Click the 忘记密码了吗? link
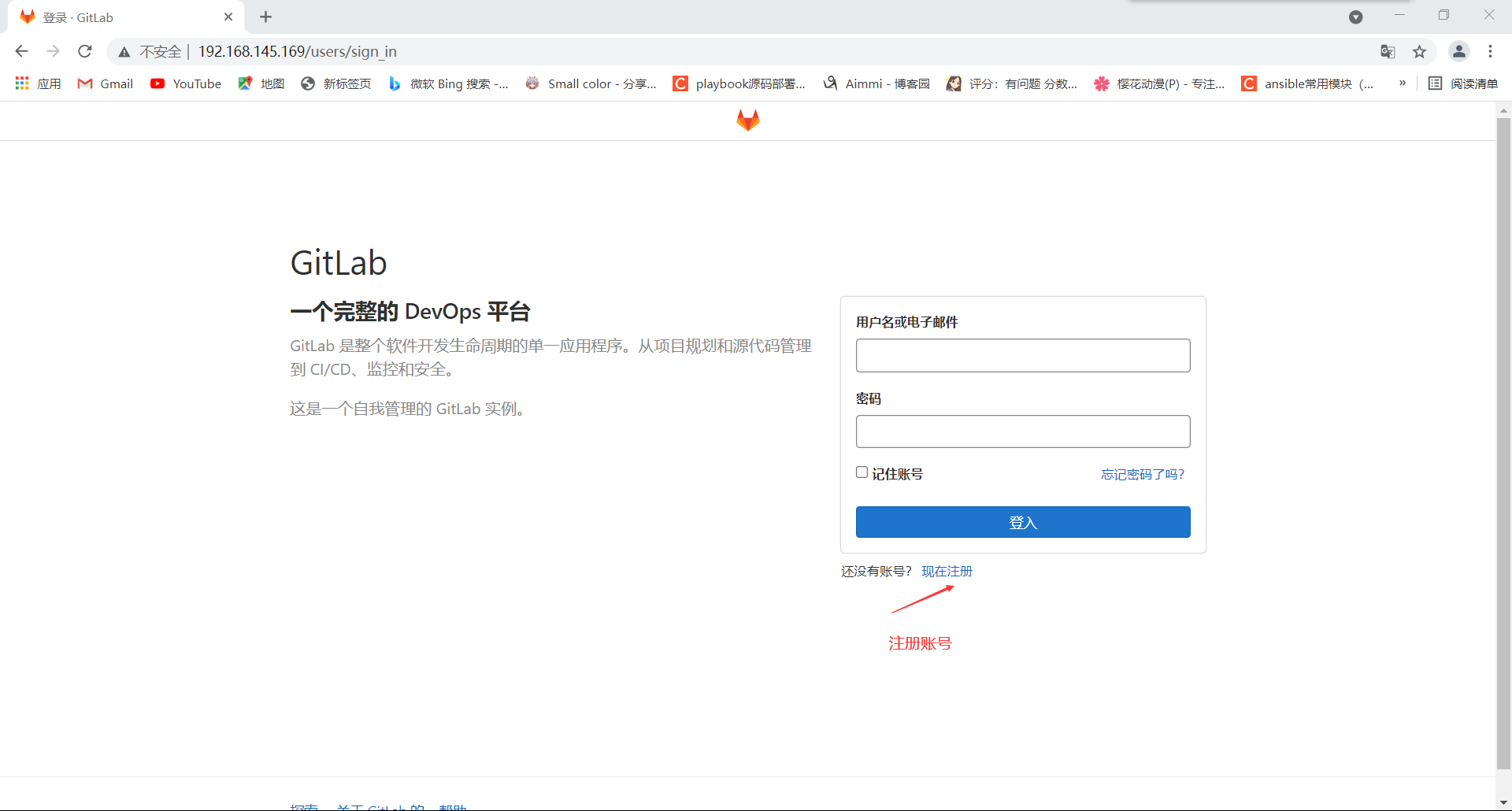 point(1143,474)
